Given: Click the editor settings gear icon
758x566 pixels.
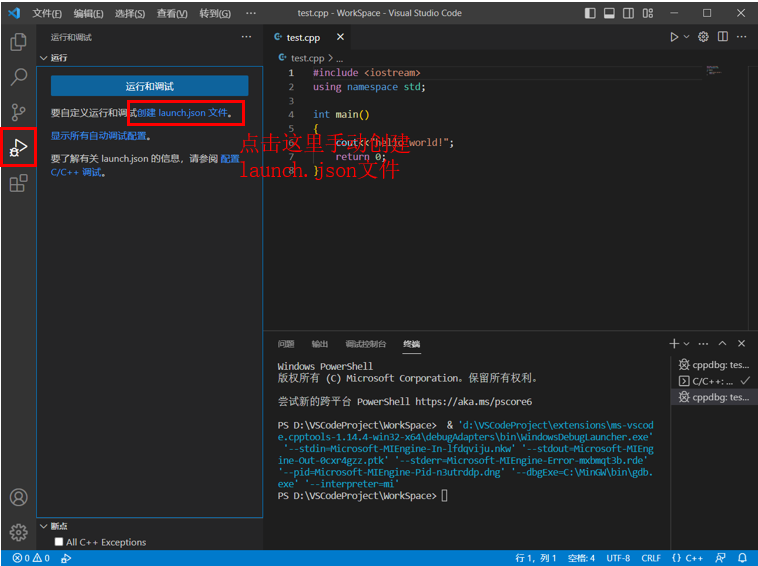Looking at the screenshot, I should pyautogui.click(x=703, y=37).
